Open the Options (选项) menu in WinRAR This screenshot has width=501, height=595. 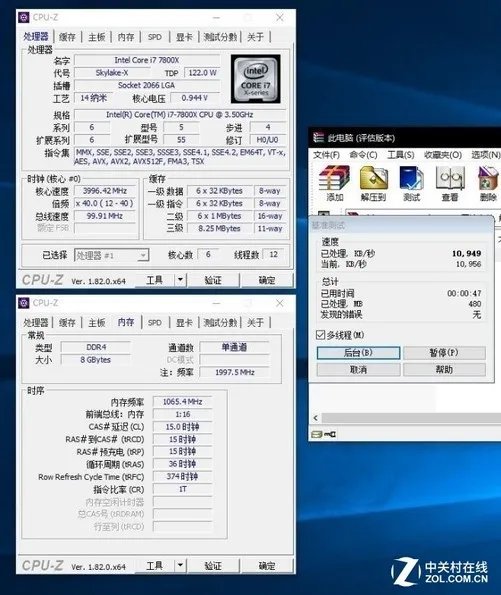(x=486, y=155)
